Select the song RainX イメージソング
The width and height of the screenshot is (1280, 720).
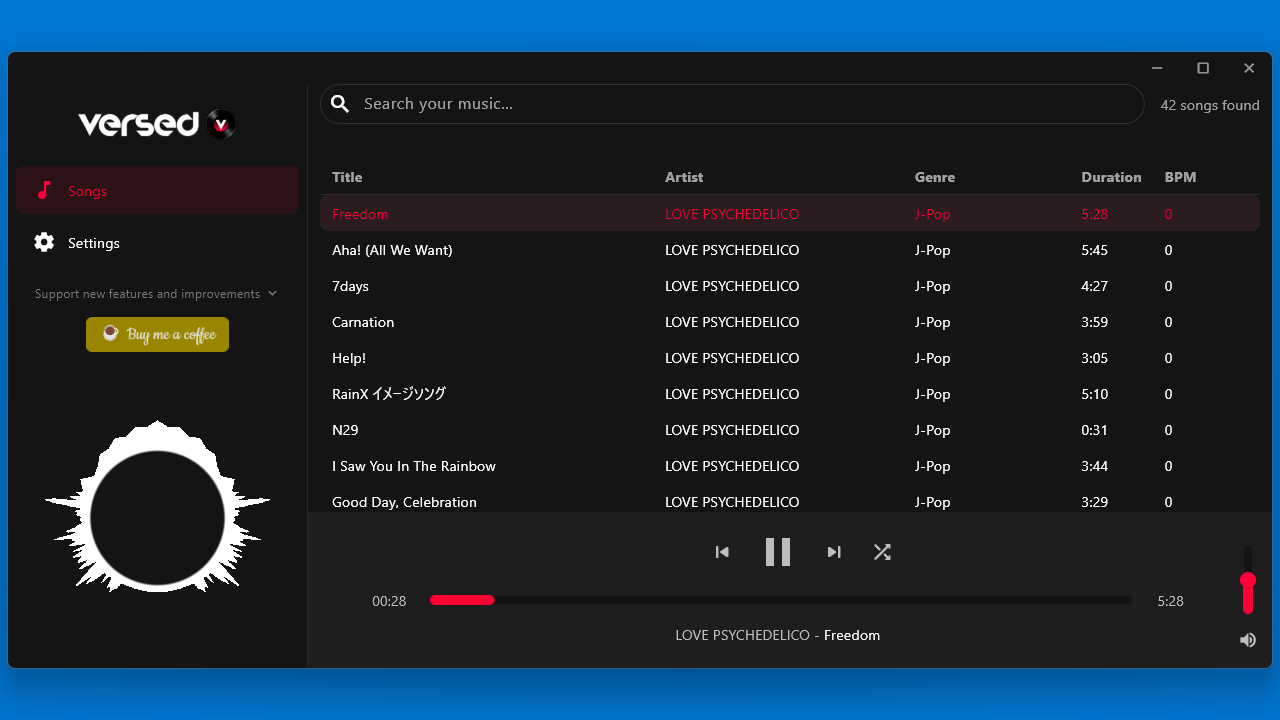tap(790, 394)
